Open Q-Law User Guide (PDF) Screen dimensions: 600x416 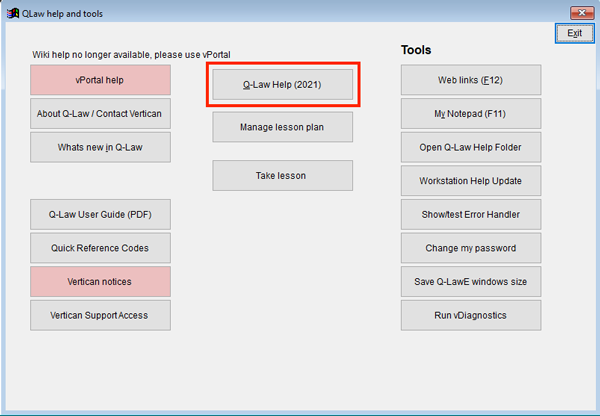[100, 214]
